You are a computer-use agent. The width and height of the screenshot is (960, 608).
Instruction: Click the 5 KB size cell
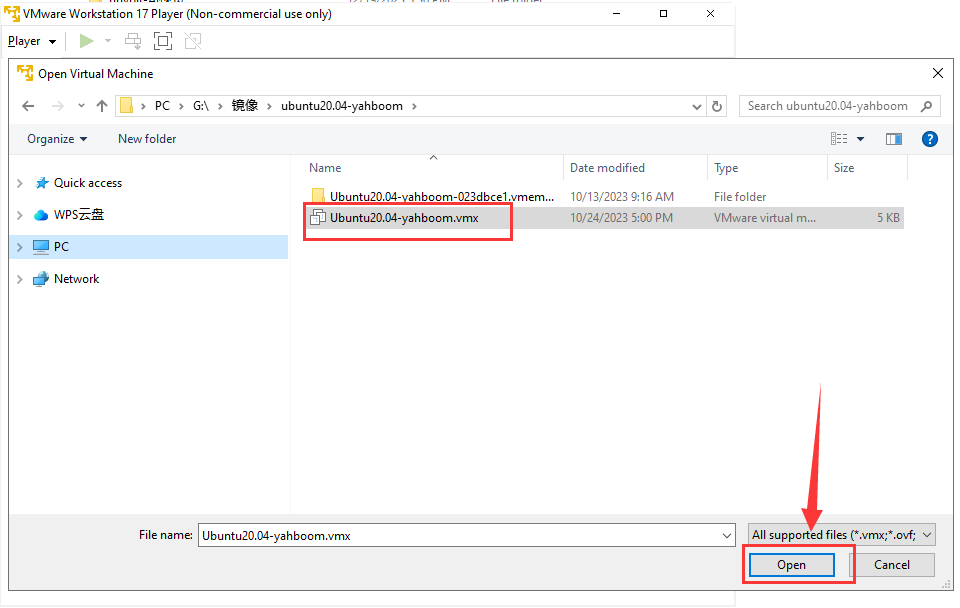888,218
